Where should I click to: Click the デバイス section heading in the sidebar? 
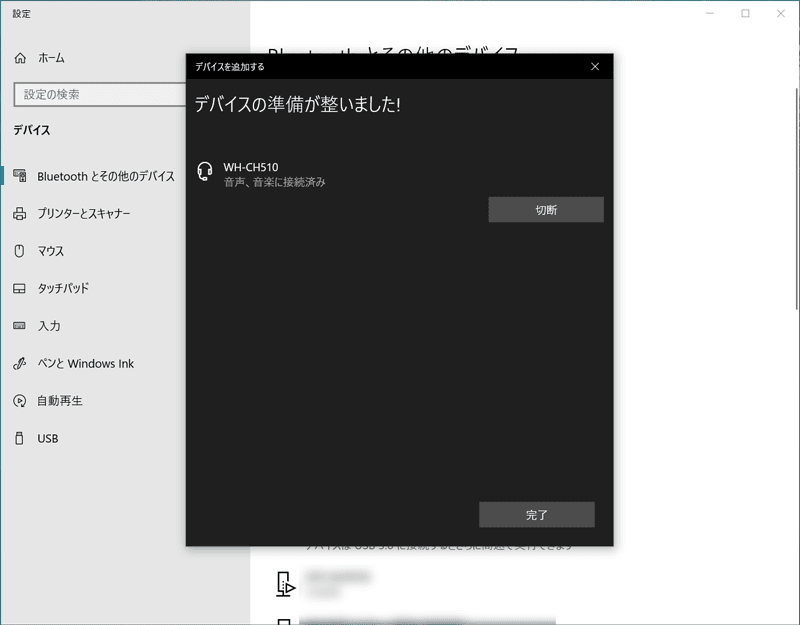(32, 130)
